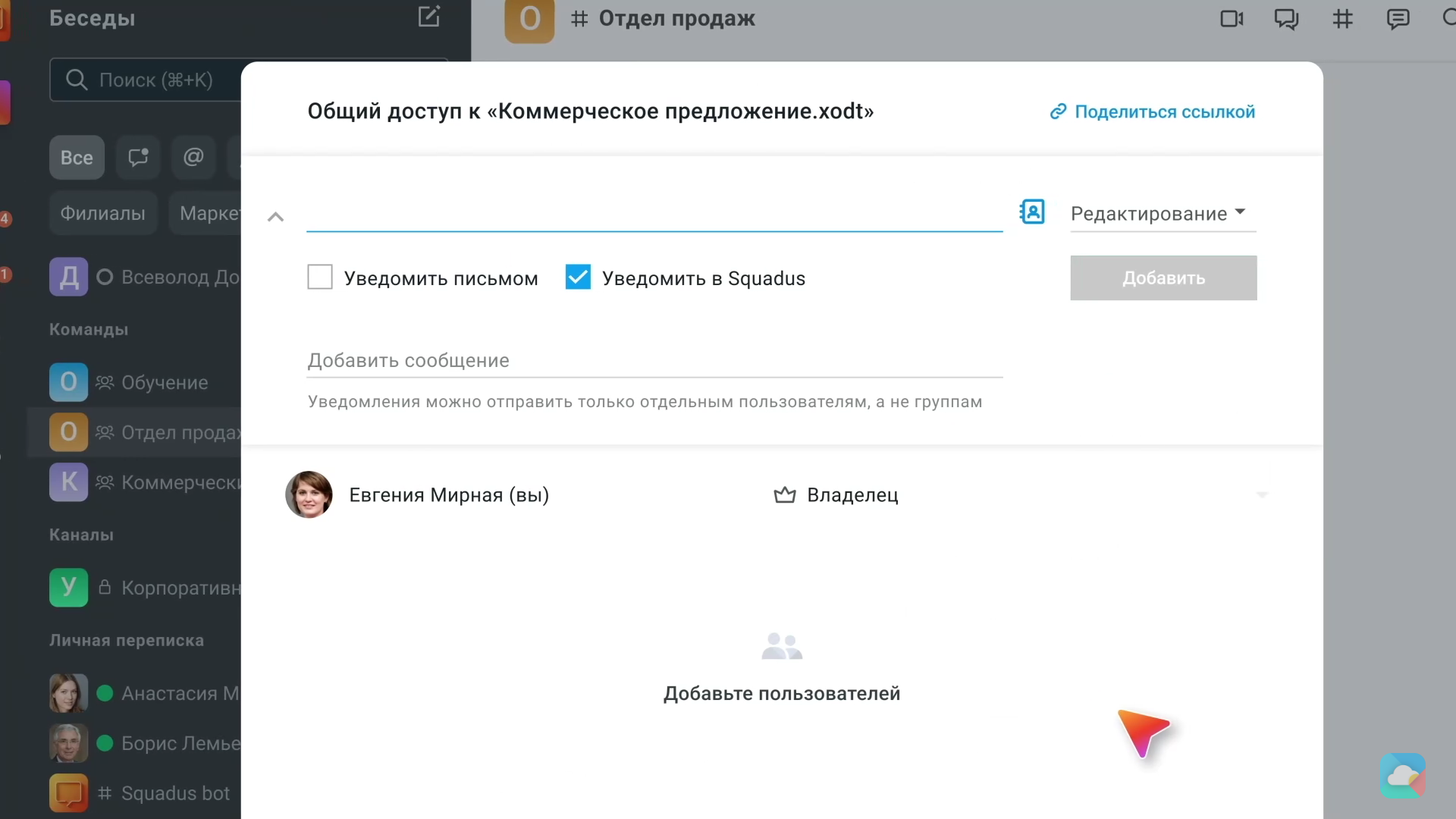1456x819 pixels.
Task: Open the channels hash icon in the header
Action: pos(1342,18)
